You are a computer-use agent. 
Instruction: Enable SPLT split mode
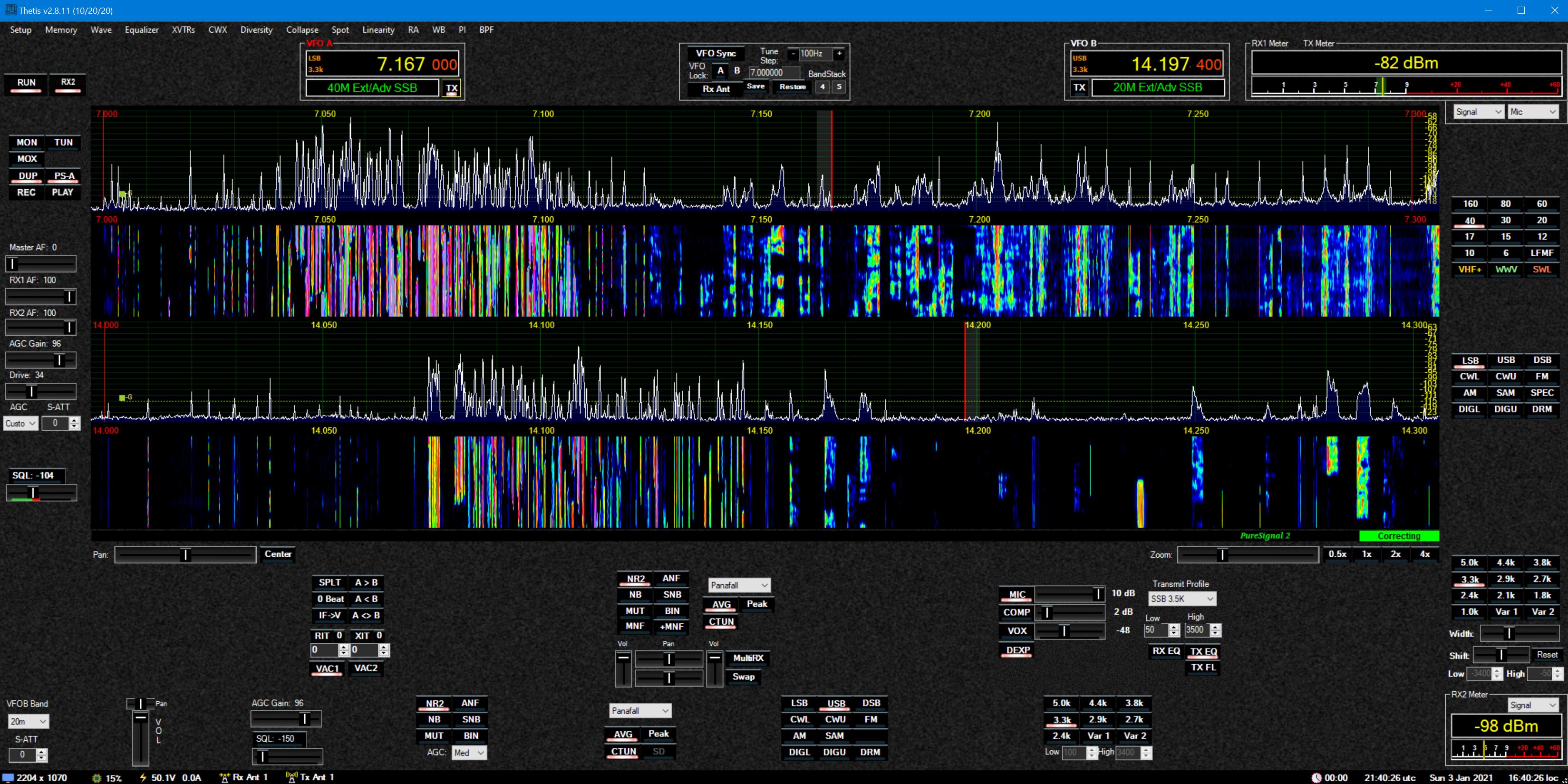pos(329,582)
